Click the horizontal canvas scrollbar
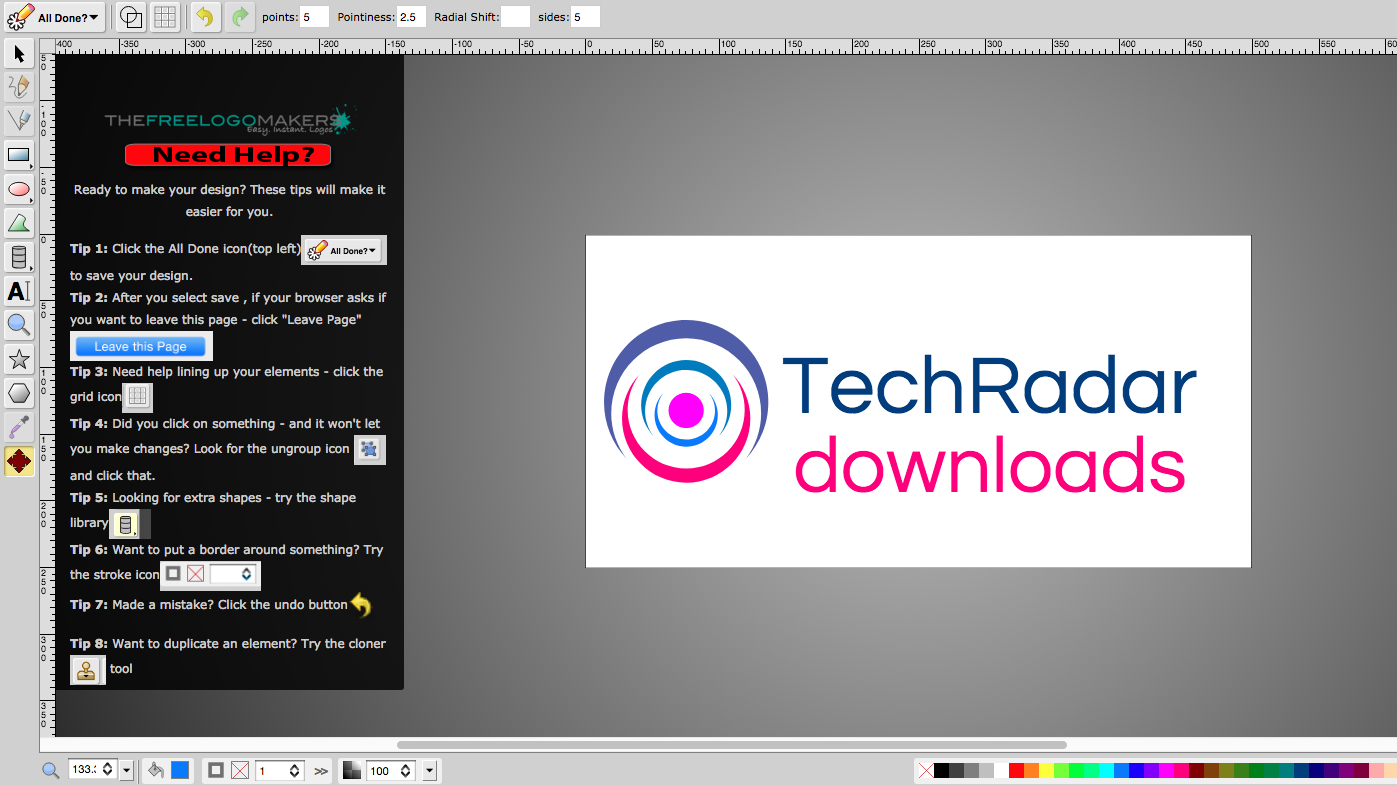1397x786 pixels. click(x=732, y=745)
